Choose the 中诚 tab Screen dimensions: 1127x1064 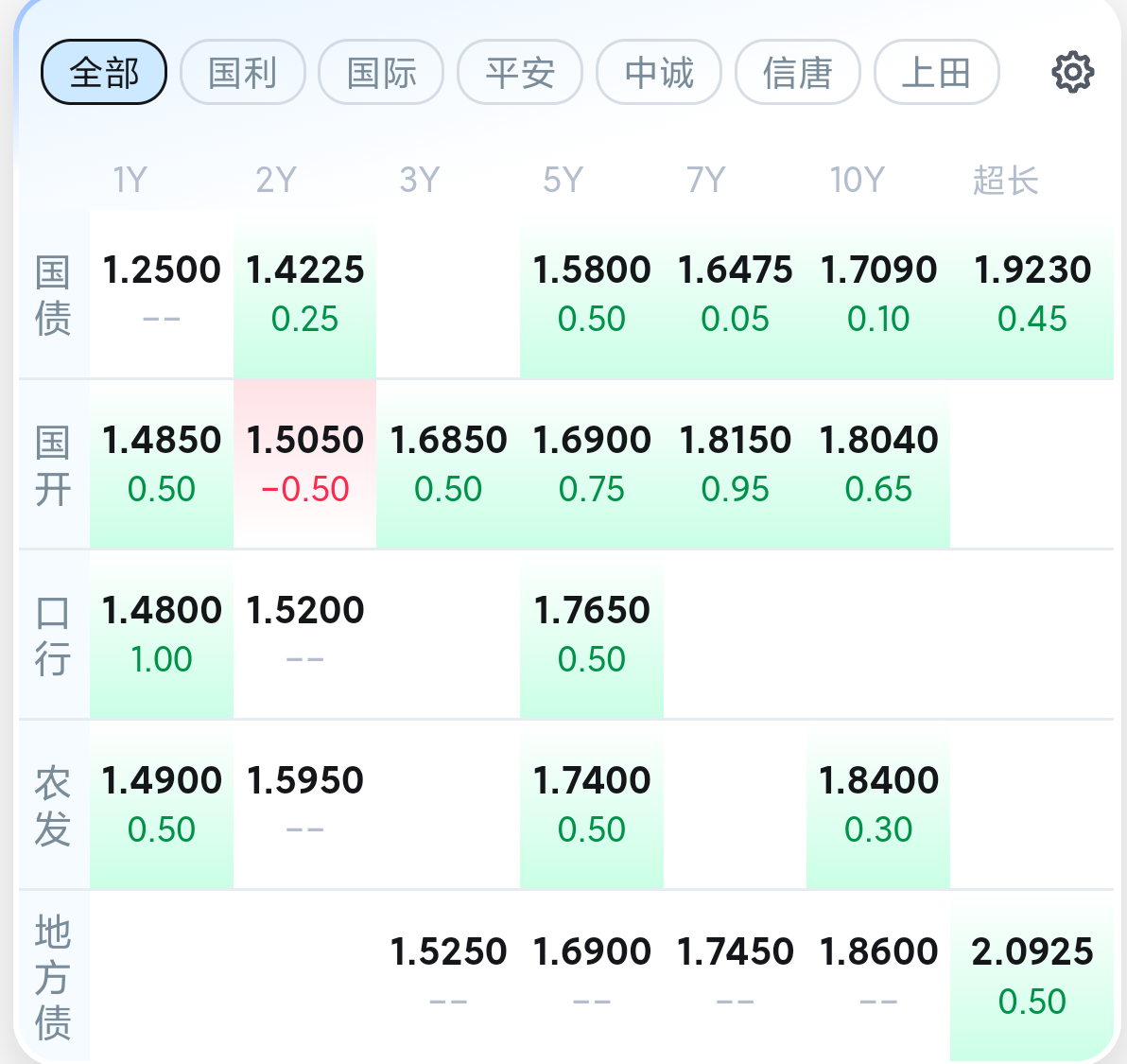[659, 72]
